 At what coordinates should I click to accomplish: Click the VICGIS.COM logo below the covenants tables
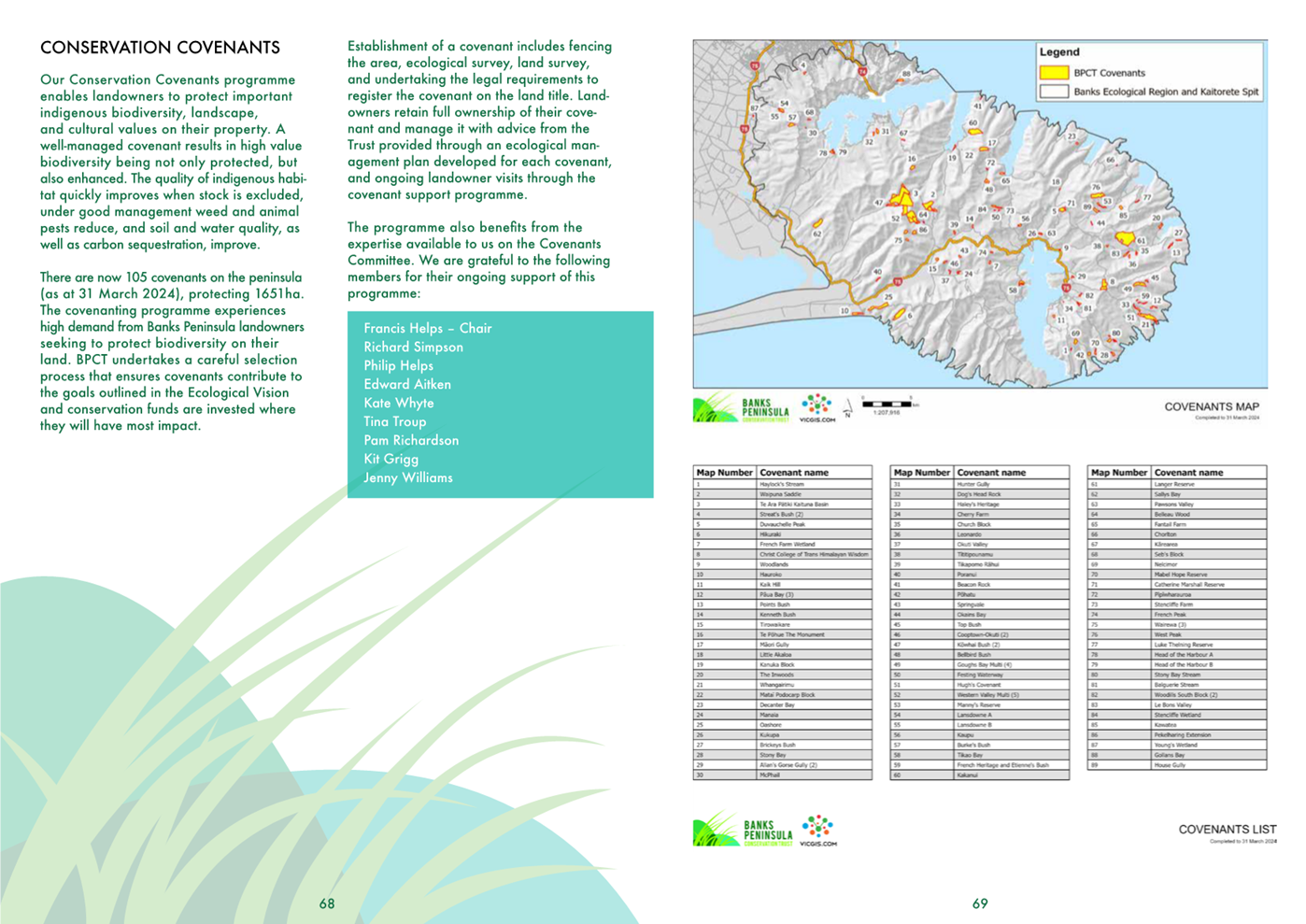(818, 831)
